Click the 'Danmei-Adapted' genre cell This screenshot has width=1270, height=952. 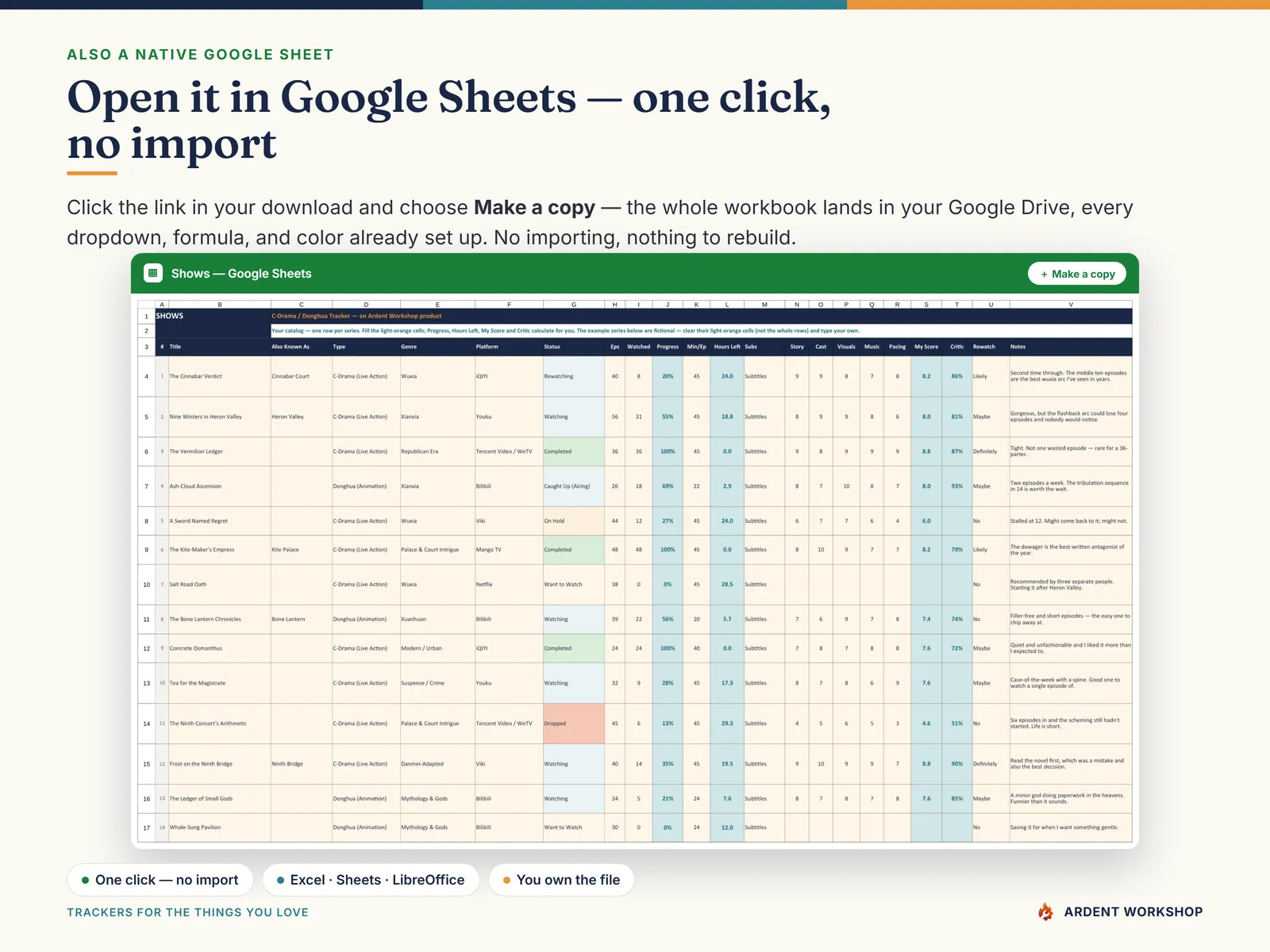[x=437, y=764]
